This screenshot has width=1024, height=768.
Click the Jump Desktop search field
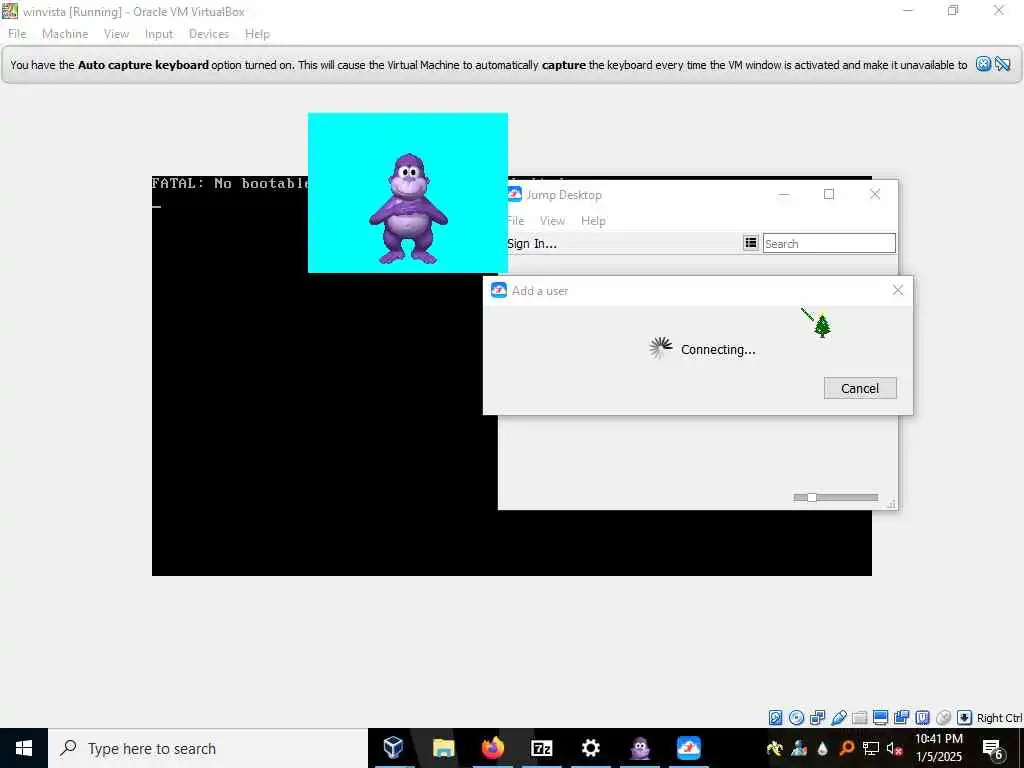[829, 243]
